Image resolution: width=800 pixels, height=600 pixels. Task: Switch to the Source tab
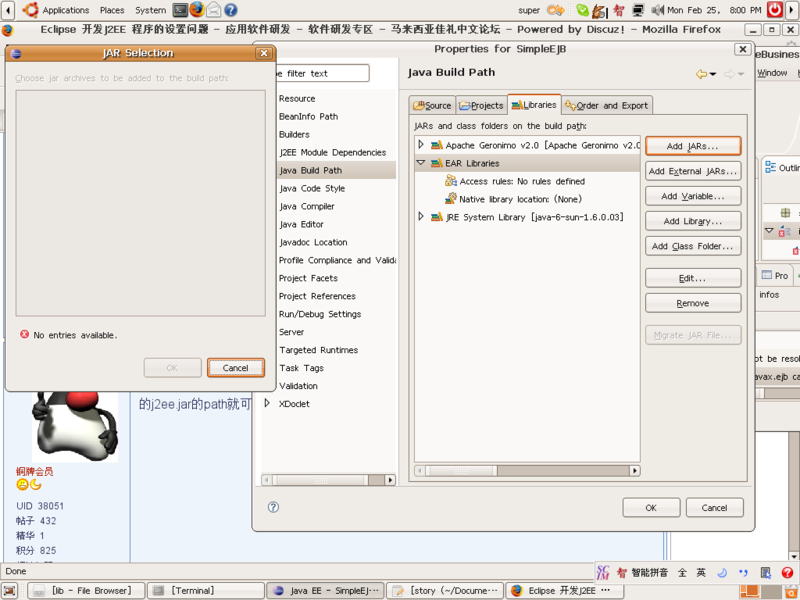[432, 105]
